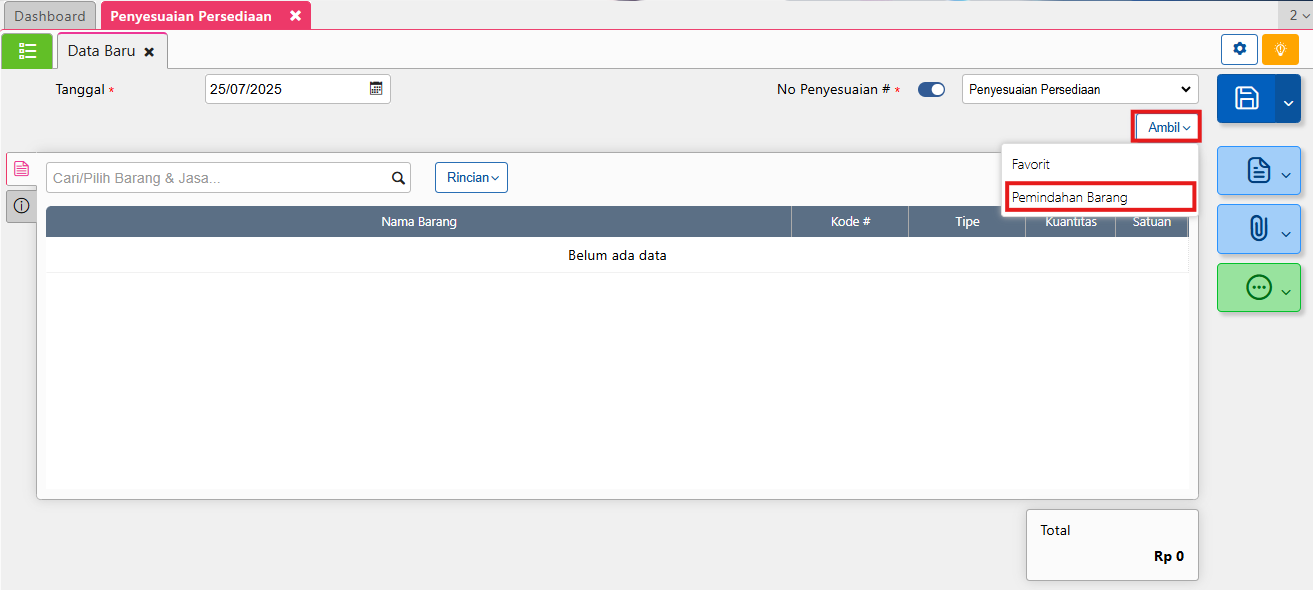Switch to the Dashboard tab
The width and height of the screenshot is (1313, 590).
tap(49, 16)
